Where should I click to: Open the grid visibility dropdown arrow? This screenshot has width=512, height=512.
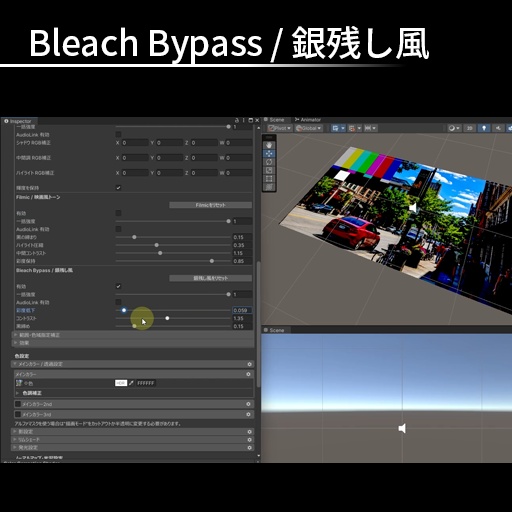point(343,128)
